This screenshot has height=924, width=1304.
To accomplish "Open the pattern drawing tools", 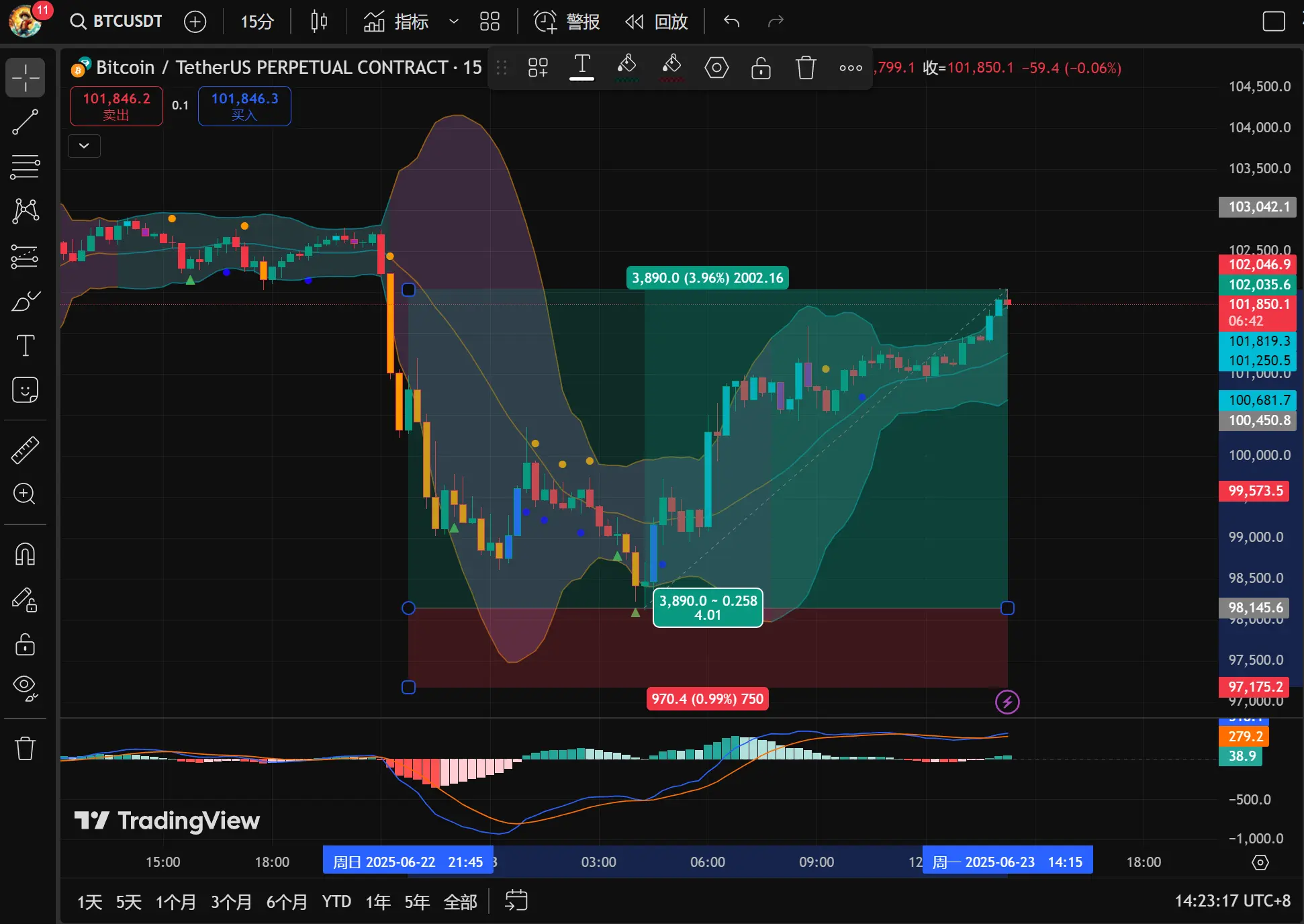I will (x=26, y=211).
